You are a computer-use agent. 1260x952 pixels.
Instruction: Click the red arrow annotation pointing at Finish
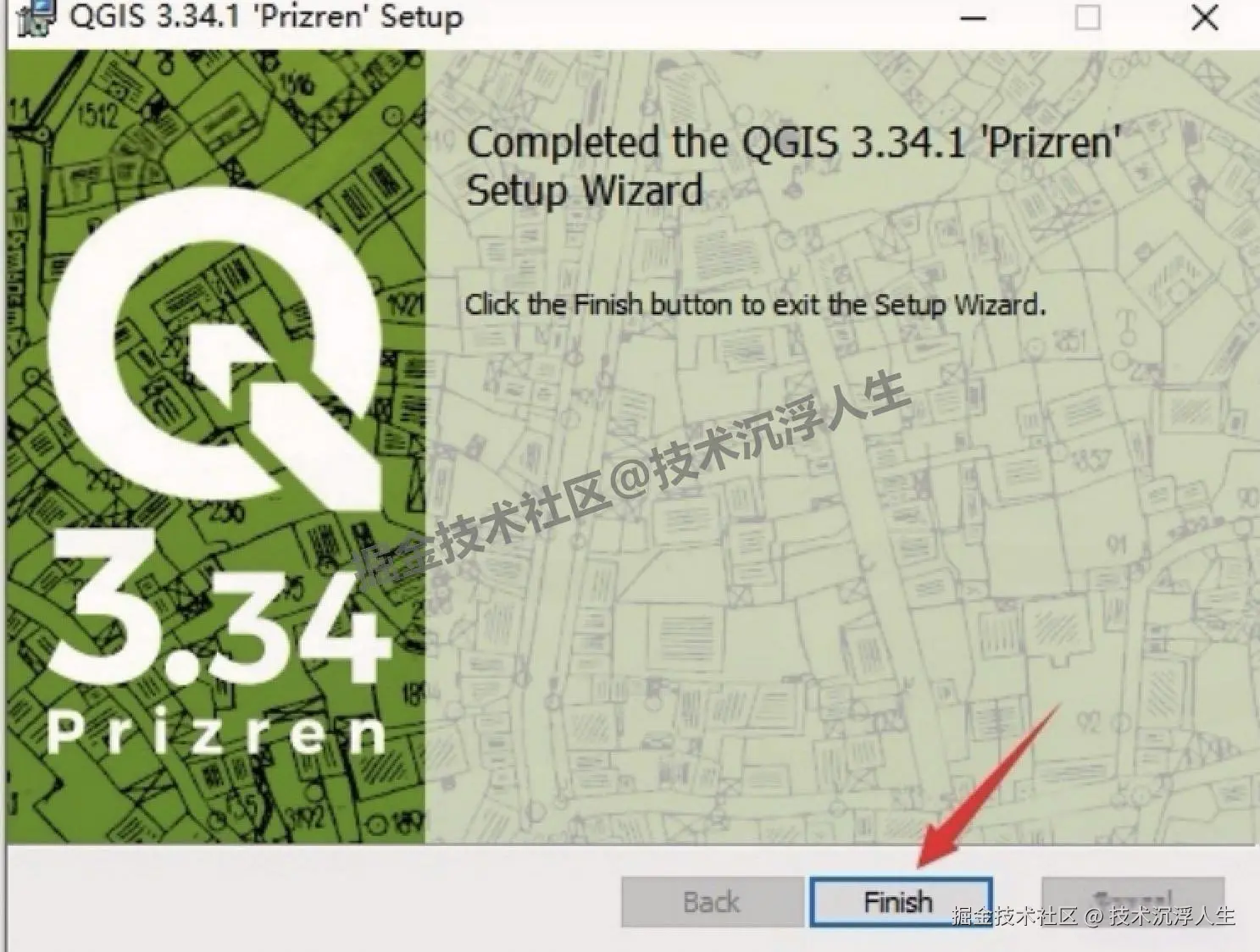pyautogui.click(x=988, y=784)
